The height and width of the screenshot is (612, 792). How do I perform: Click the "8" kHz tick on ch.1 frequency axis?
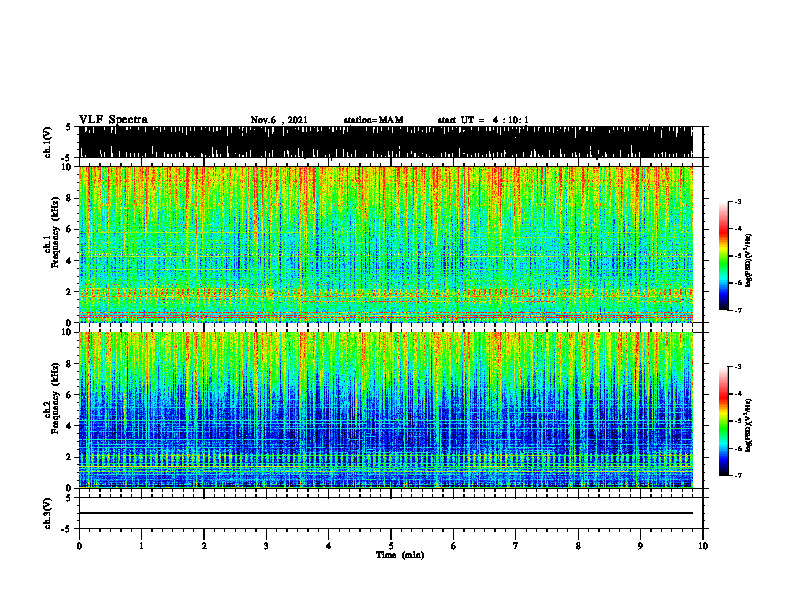[x=70, y=198]
